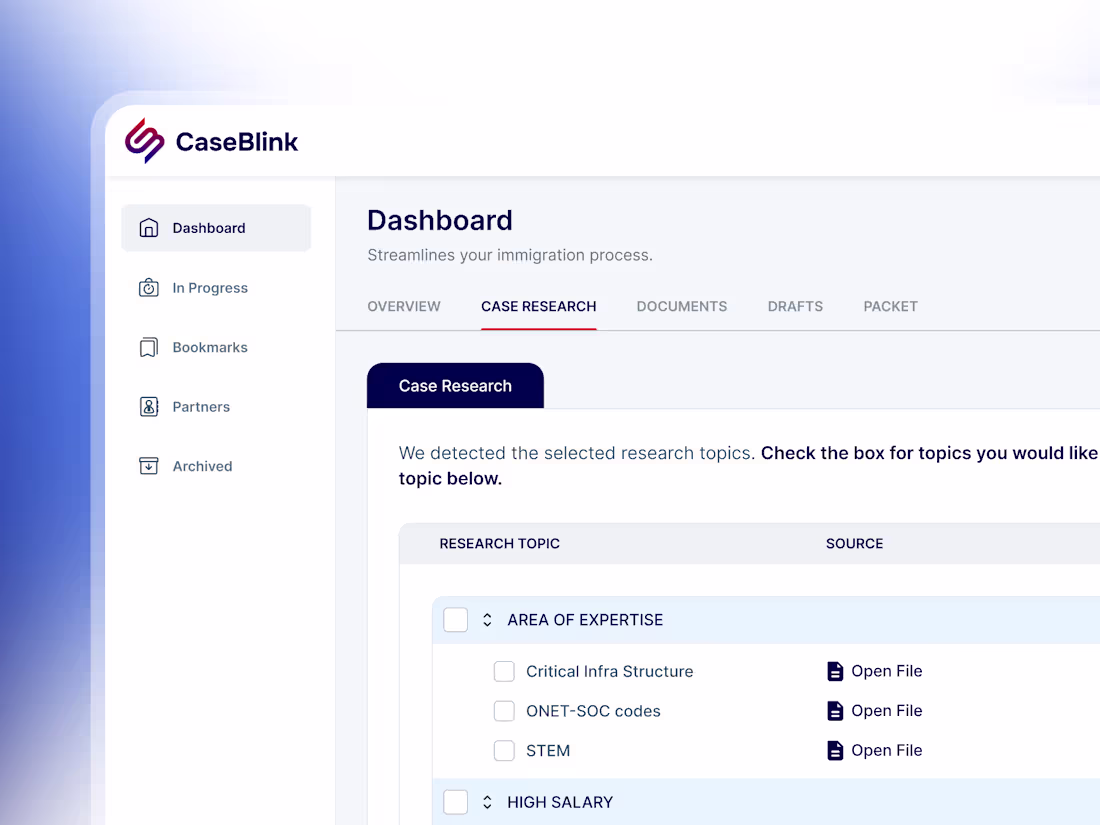Click the HIGH SALARY label
Screen dimensions: 1100x825
[x=560, y=802]
